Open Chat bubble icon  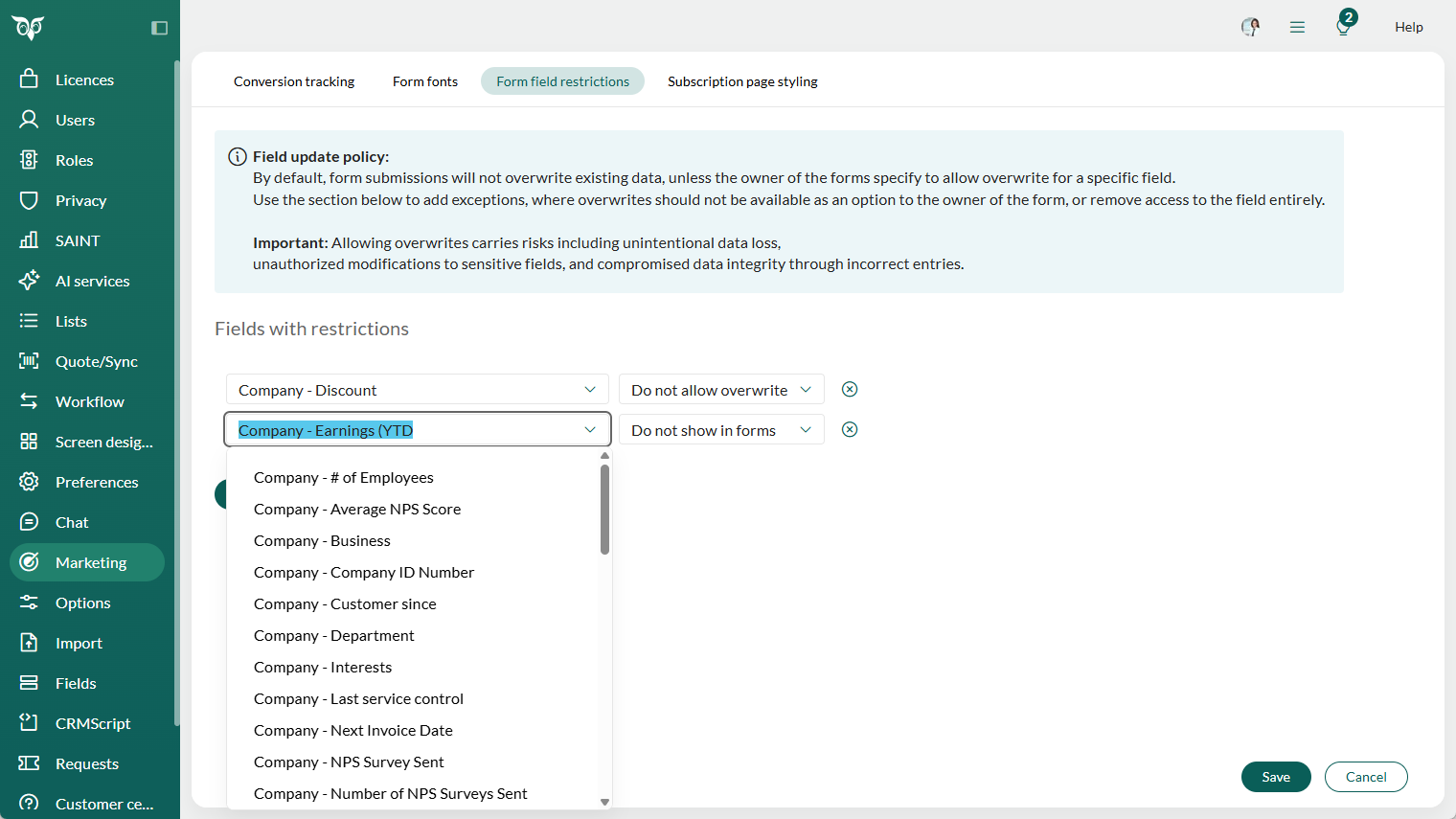29,521
